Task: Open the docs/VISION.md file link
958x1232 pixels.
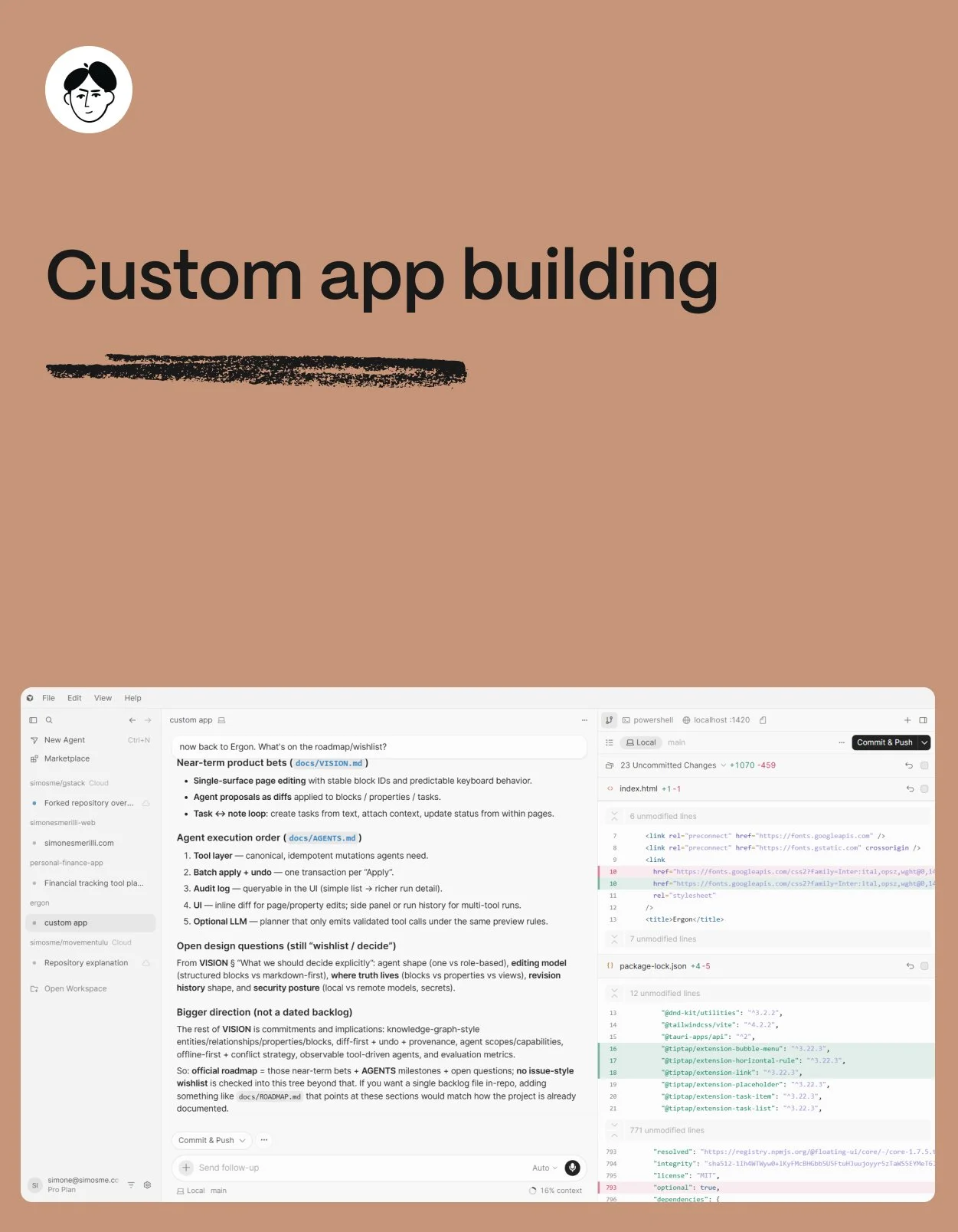Action: [x=329, y=763]
